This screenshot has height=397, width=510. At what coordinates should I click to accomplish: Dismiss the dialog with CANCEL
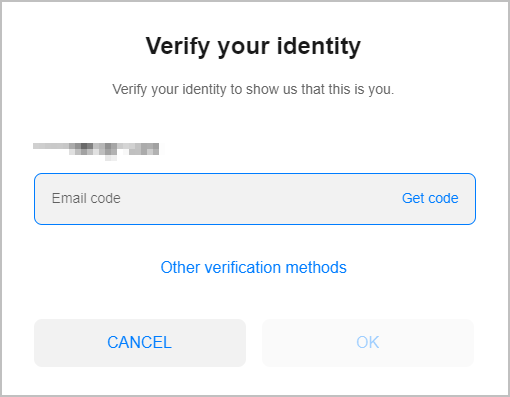tap(140, 343)
